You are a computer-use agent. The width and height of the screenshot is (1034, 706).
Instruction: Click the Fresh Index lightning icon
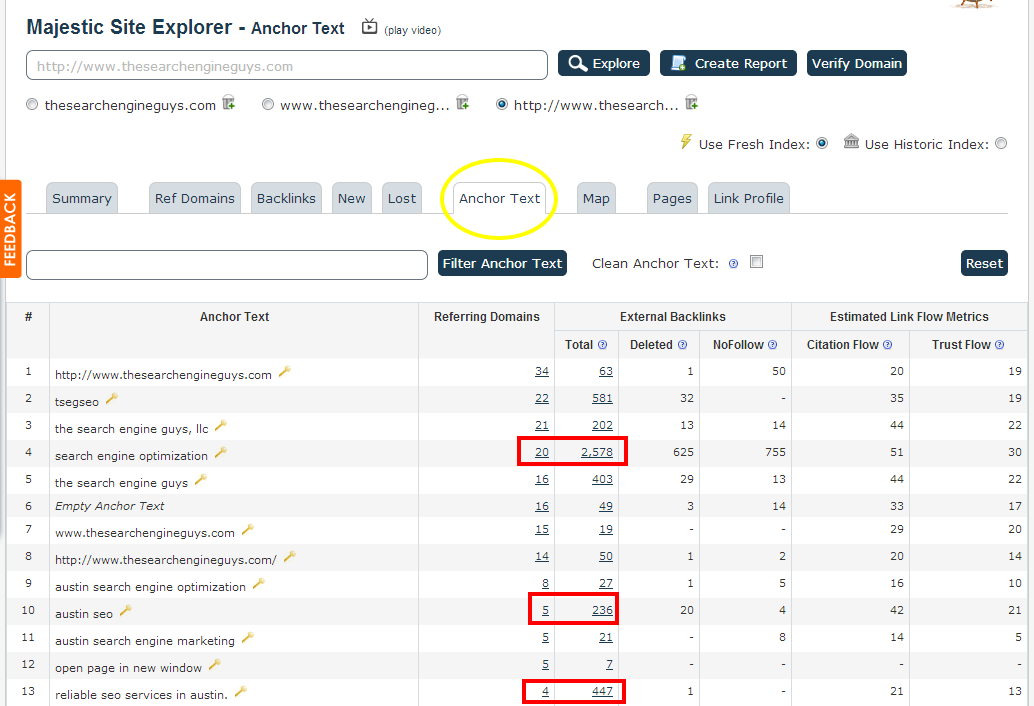(686, 142)
